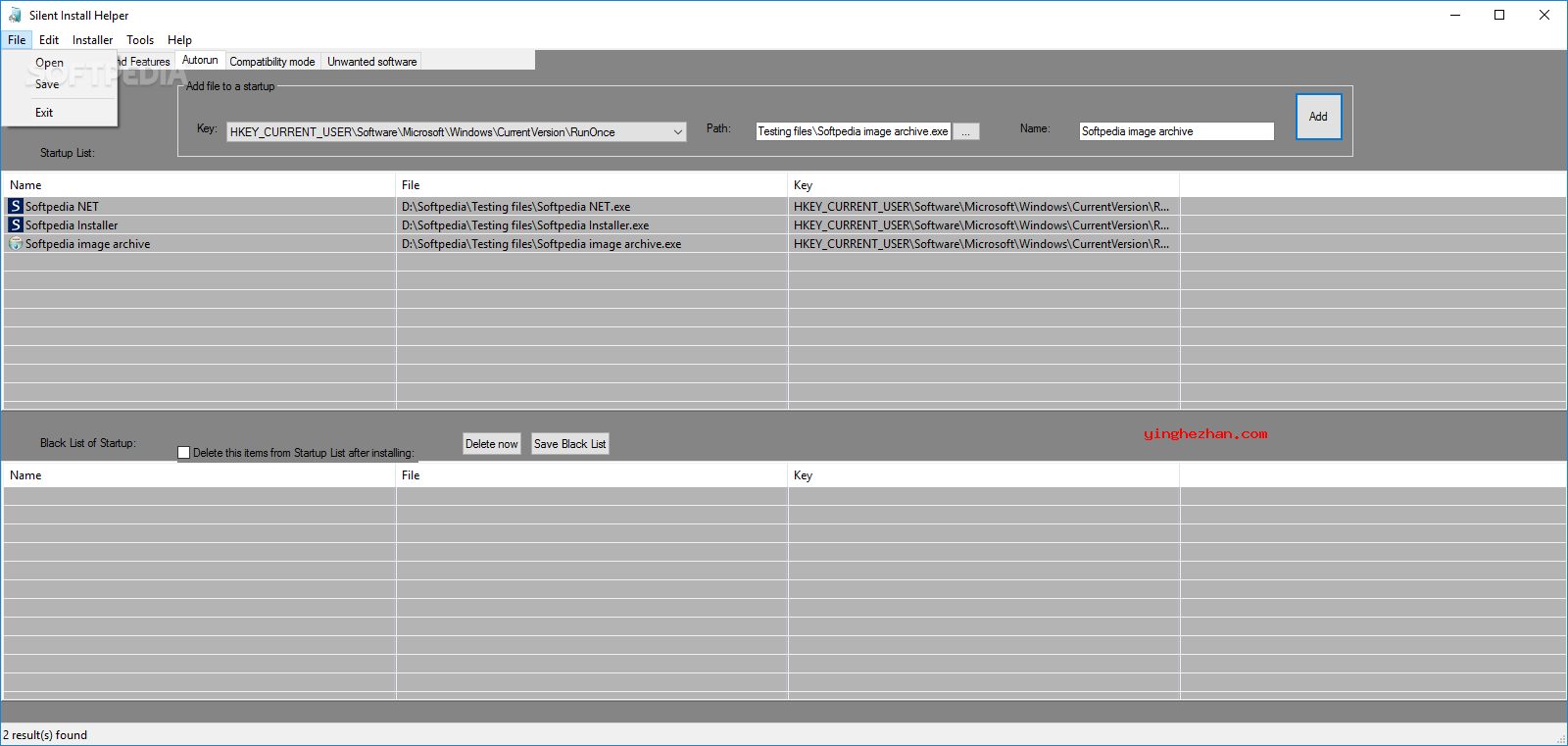Viewport: 1568px width, 746px height.
Task: Click the Delete now button
Action: [491, 444]
